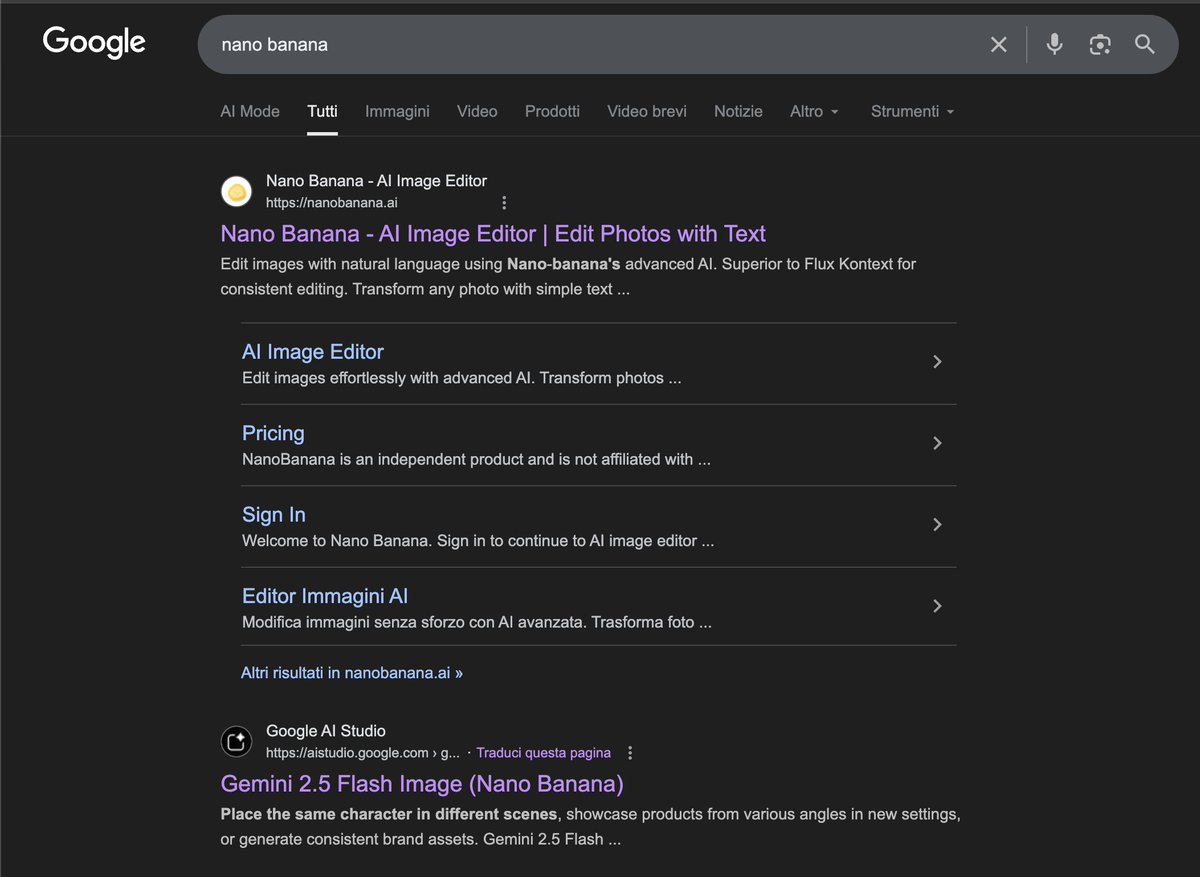This screenshot has height=877, width=1200.
Task: Expand the Altro dropdown menu
Action: coord(814,112)
